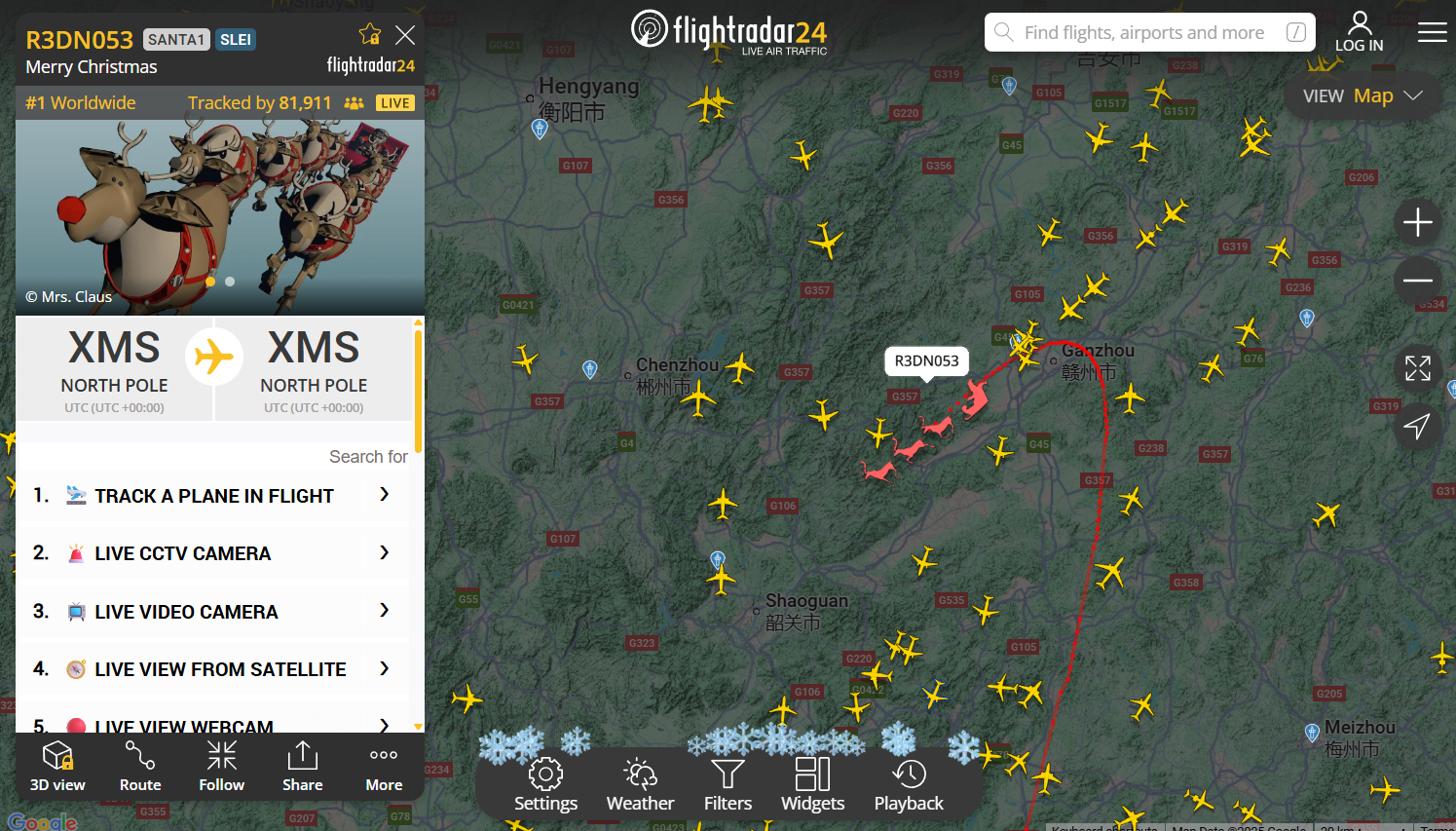
Task: Open the Filters panel
Action: (728, 785)
